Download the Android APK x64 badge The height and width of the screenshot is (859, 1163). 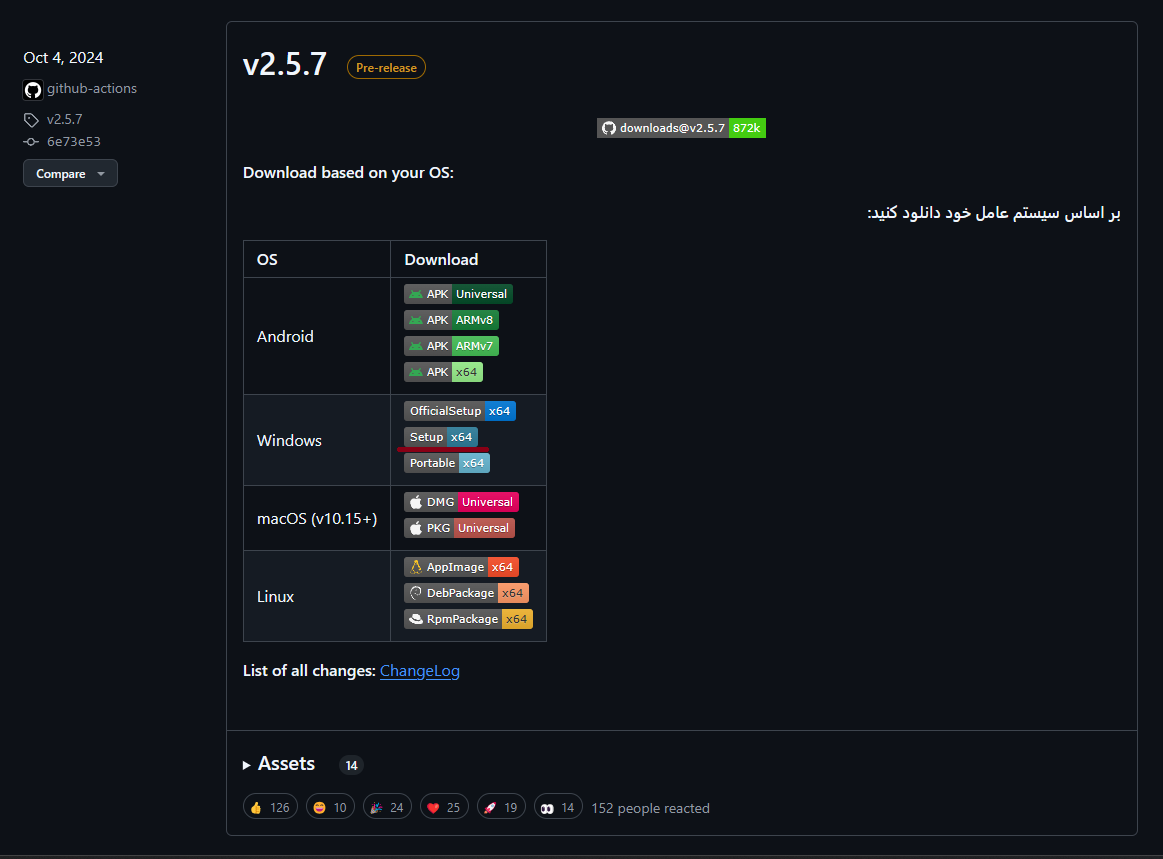[x=443, y=372]
